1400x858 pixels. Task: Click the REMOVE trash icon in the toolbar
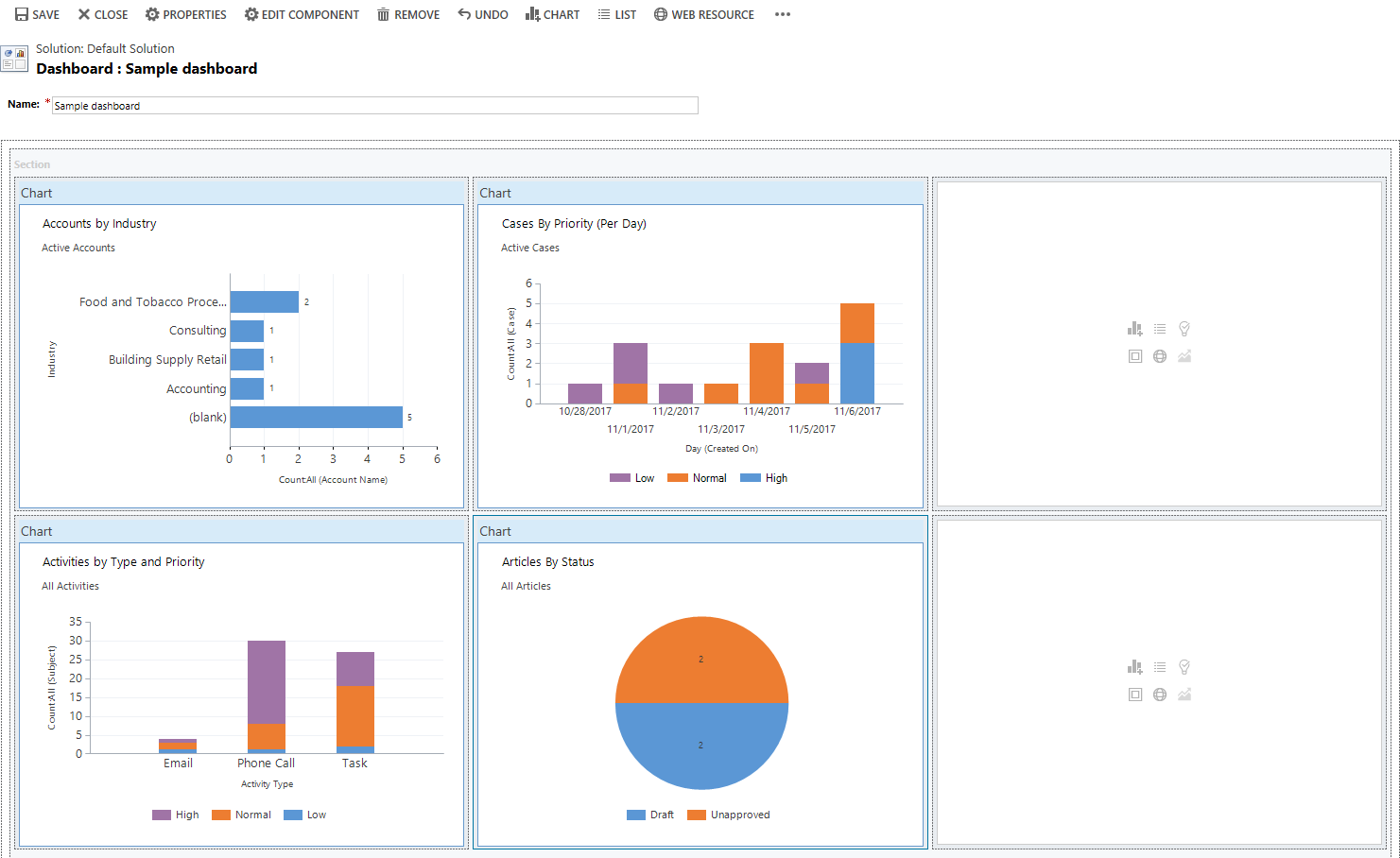(385, 14)
